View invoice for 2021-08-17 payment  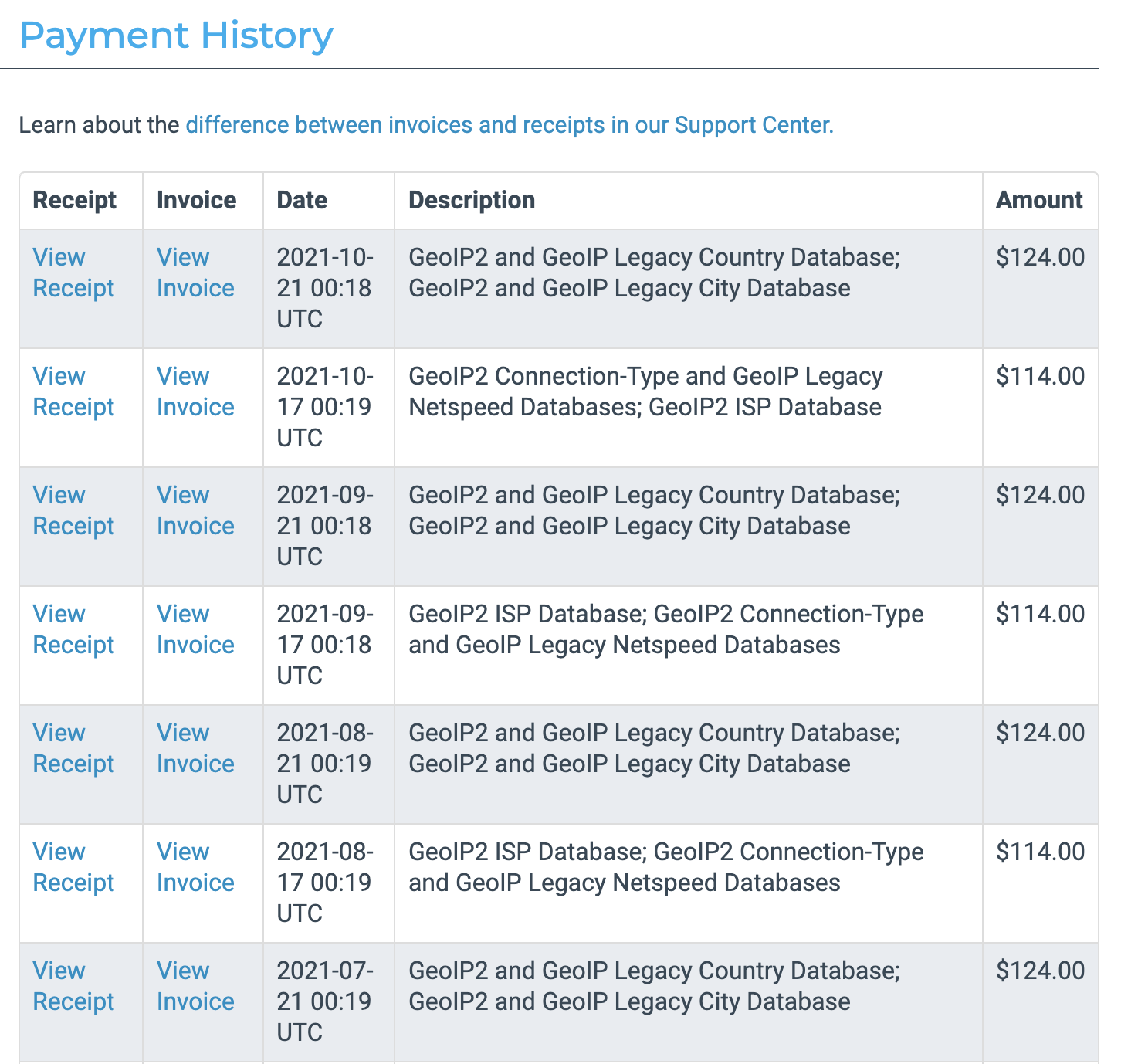point(195,867)
